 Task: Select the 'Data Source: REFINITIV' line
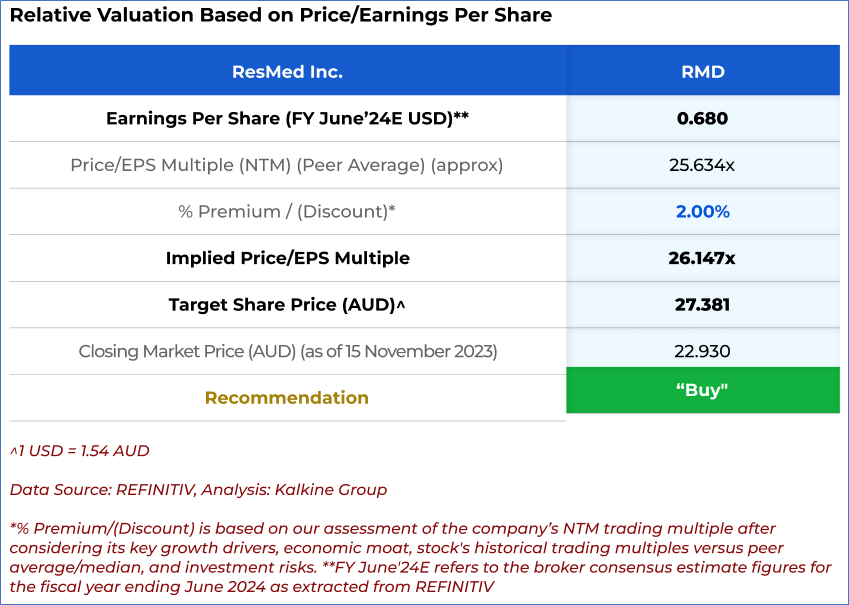click(198, 490)
